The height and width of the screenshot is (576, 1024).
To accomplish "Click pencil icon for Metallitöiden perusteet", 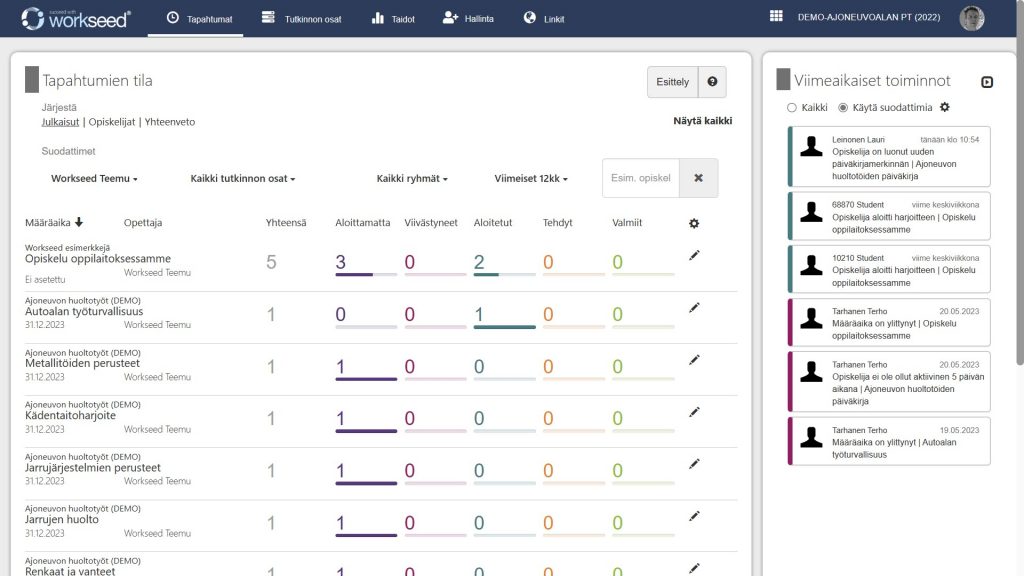I will [x=694, y=360].
